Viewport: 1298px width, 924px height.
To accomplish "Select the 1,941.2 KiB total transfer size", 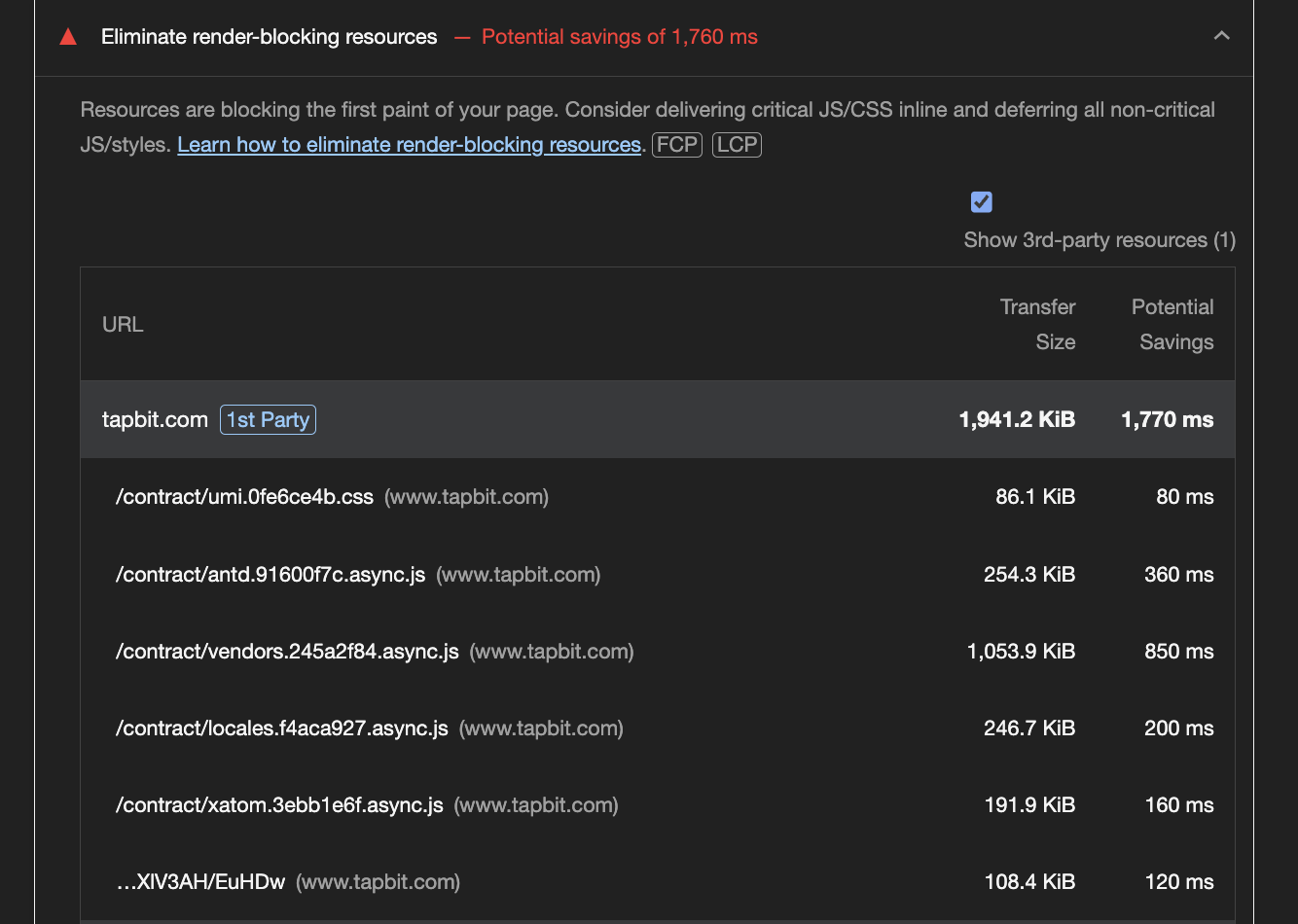I will pyautogui.click(x=1017, y=419).
